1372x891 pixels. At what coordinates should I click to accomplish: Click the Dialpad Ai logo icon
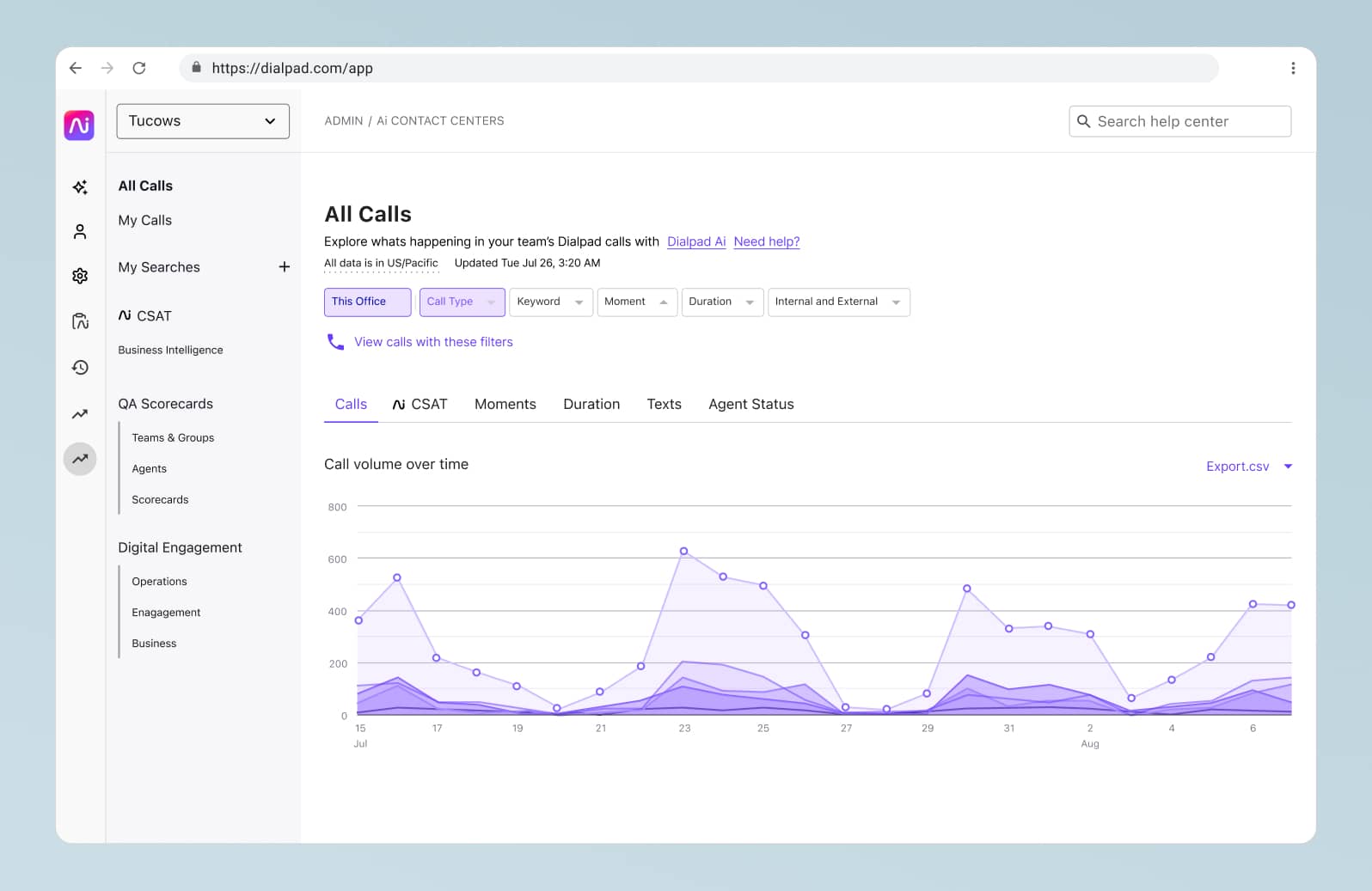[x=79, y=125]
